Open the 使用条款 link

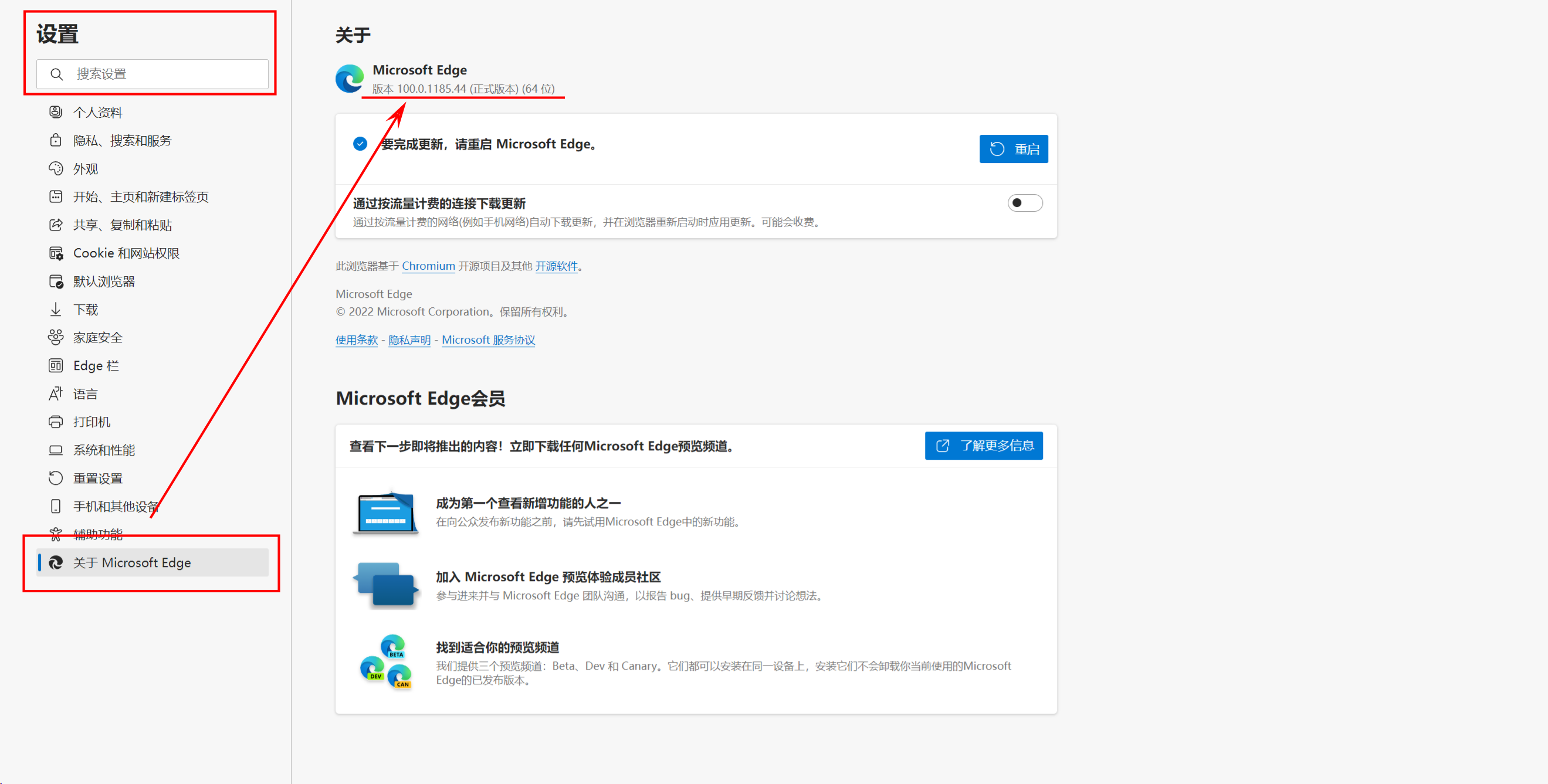357,340
